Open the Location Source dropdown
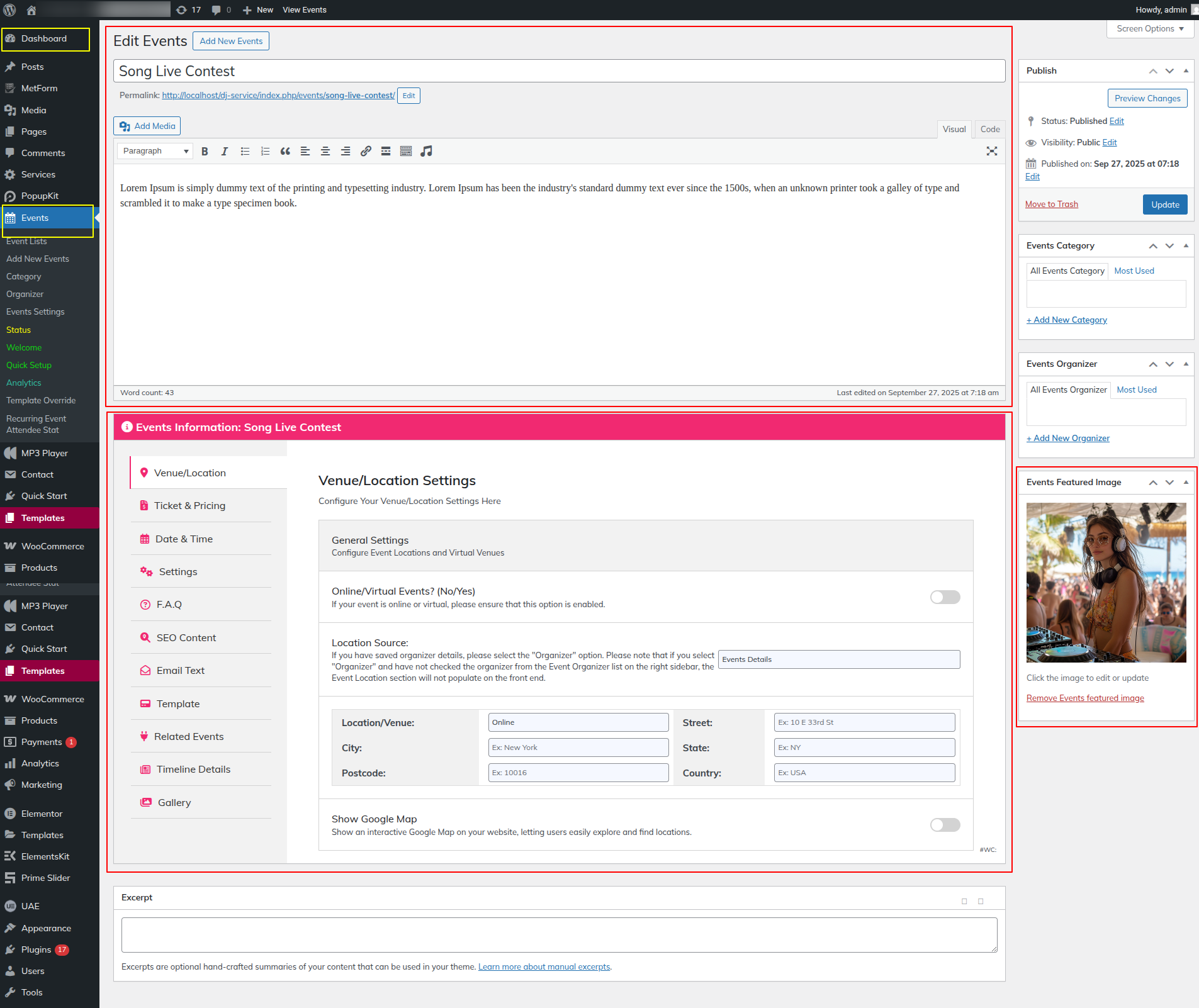This screenshot has width=1199, height=1008. click(x=839, y=659)
